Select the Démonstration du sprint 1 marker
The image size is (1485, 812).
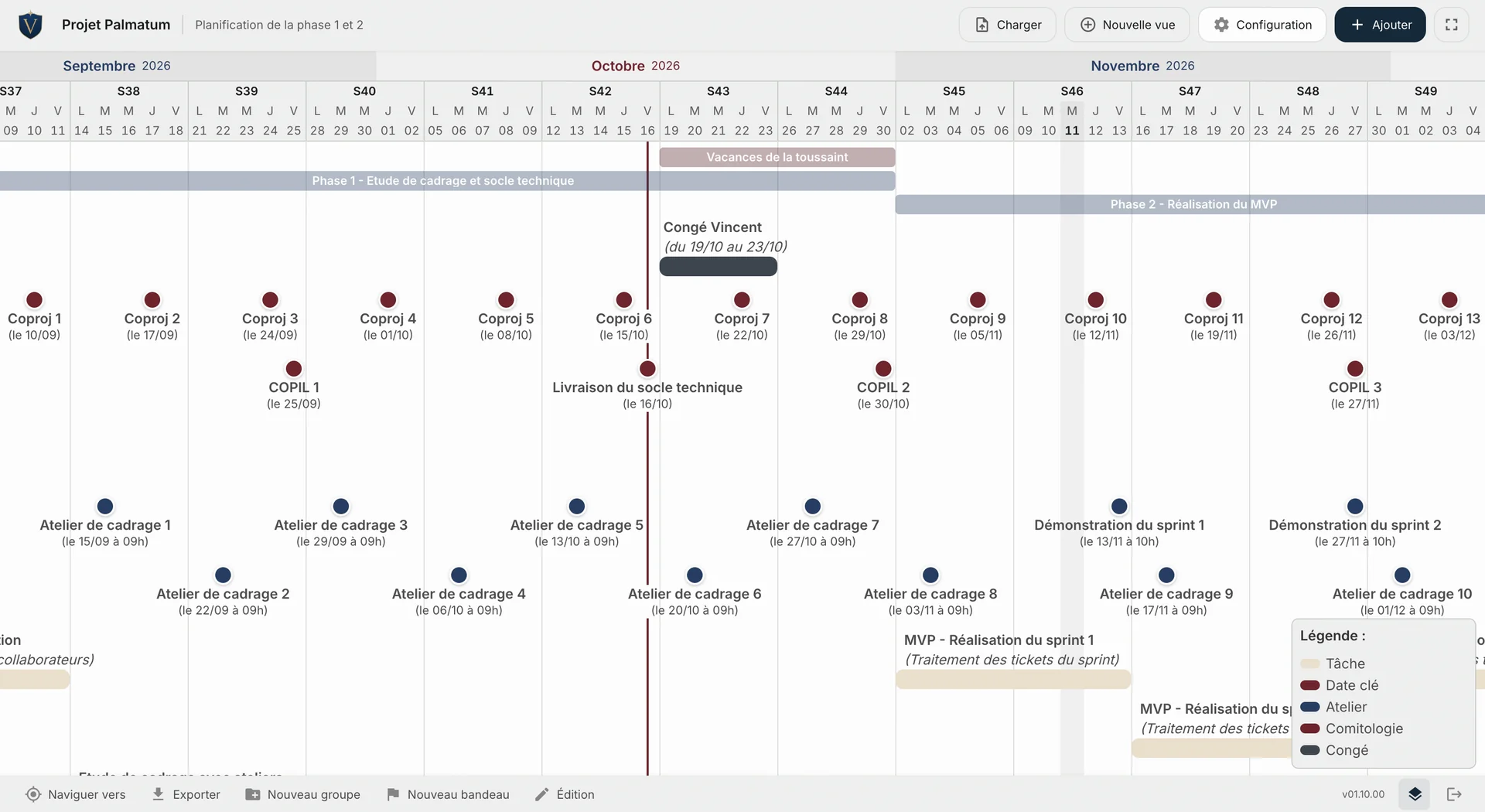tap(1119, 507)
